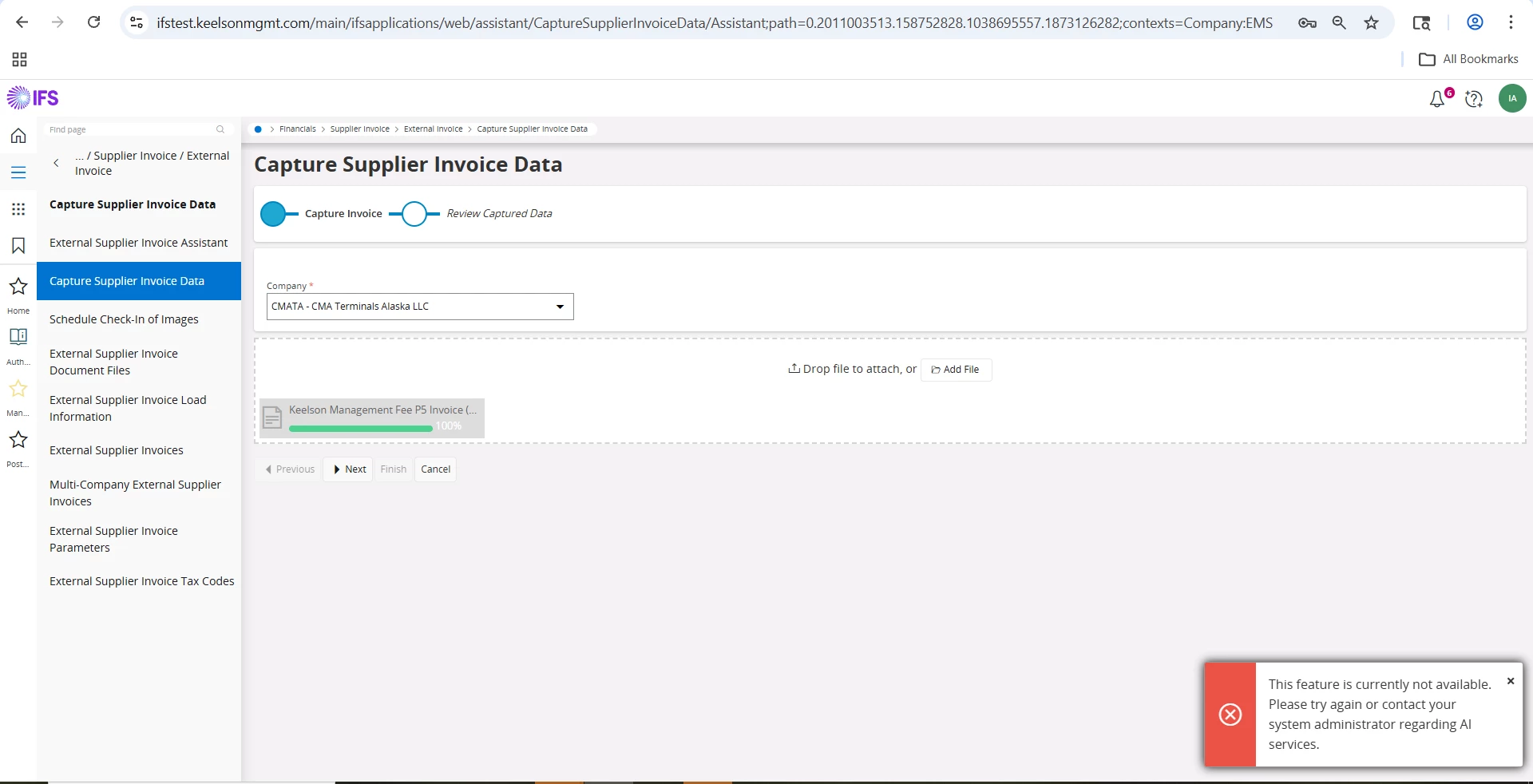Click Capture Supplier Invoice Data breadcrumb
1533x784 pixels.
click(532, 129)
